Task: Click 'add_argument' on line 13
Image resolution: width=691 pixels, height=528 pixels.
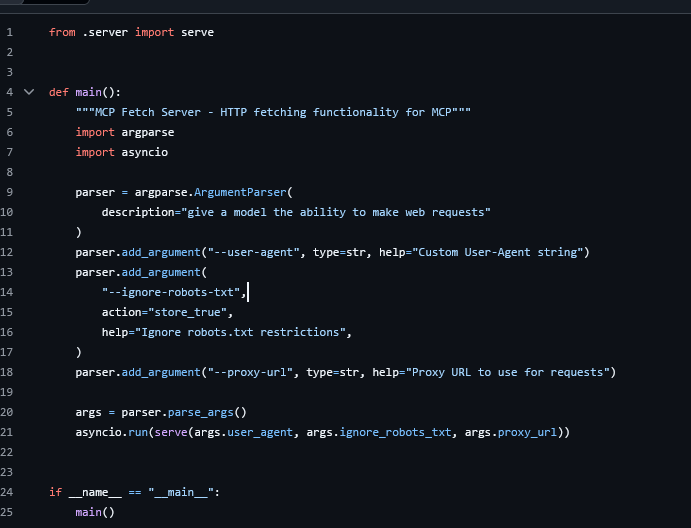Action: point(161,272)
